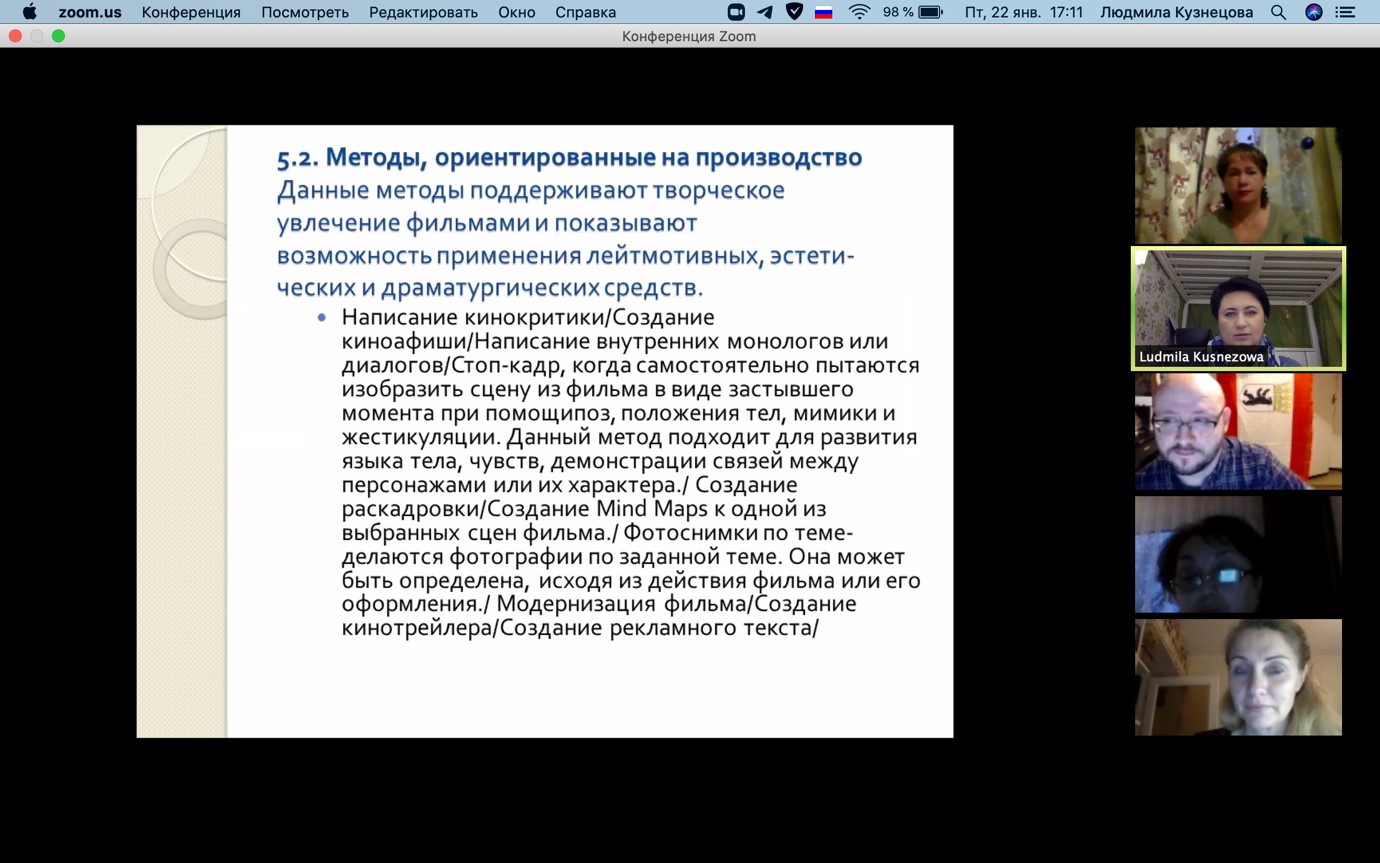The image size is (1380, 863).
Task: Select the dark video thumbnail with glasses wearer
Action: (x=1238, y=554)
